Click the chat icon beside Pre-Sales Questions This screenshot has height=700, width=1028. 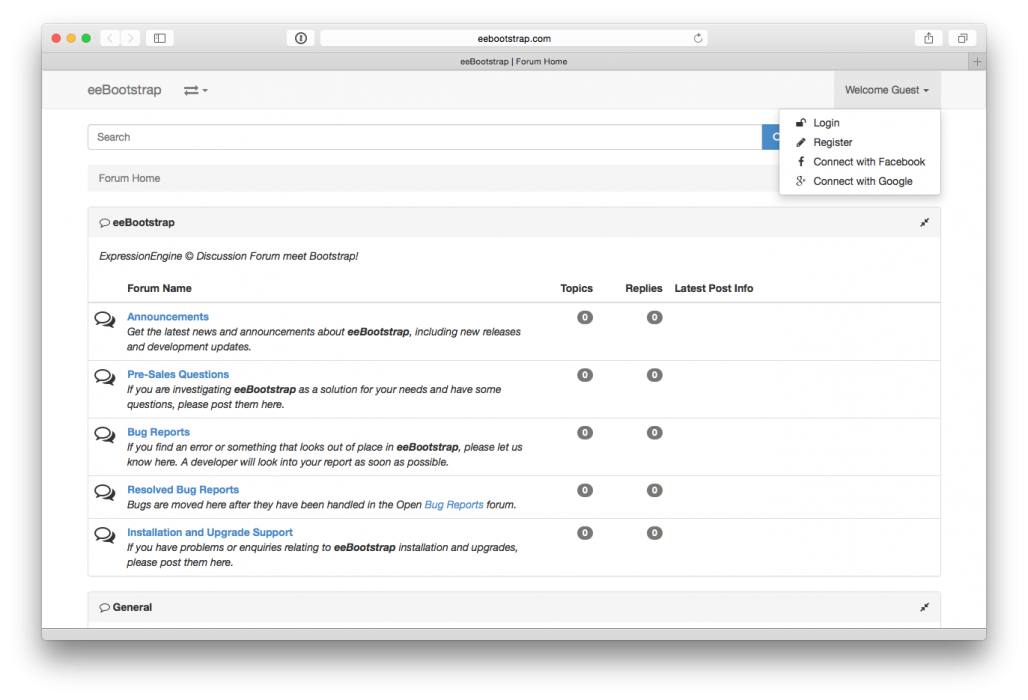[x=105, y=377]
